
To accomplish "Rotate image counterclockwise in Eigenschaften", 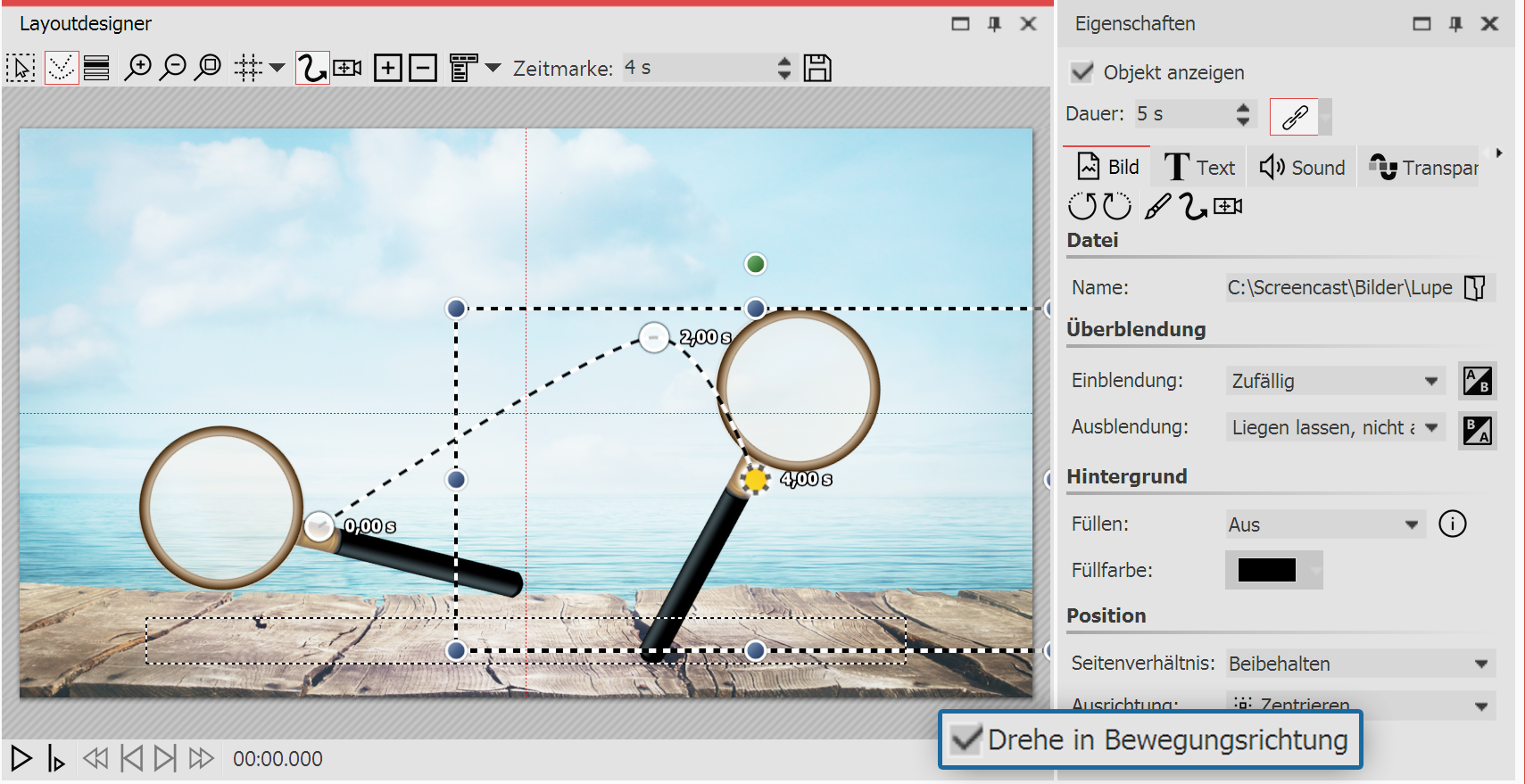I will click(x=1082, y=206).
